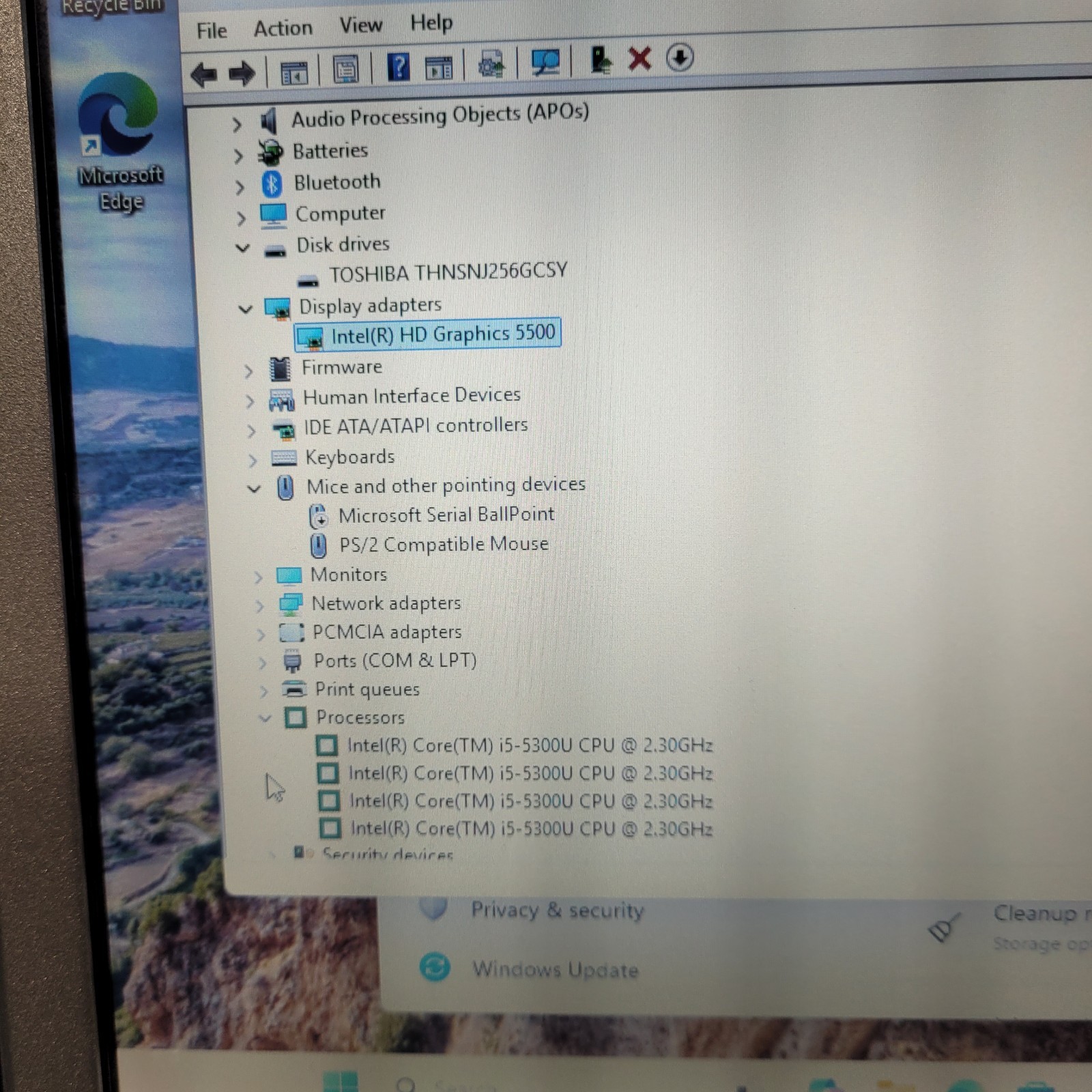Open the Action menu
The width and height of the screenshot is (1092, 1092).
283,28
